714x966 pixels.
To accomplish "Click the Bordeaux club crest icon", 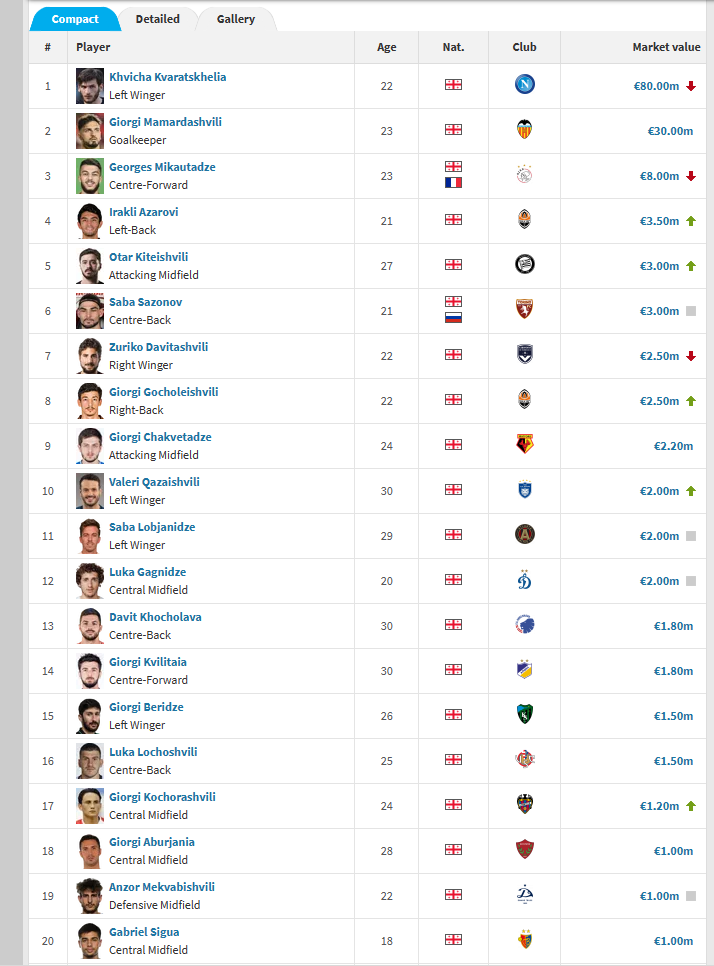I will 524,356.
